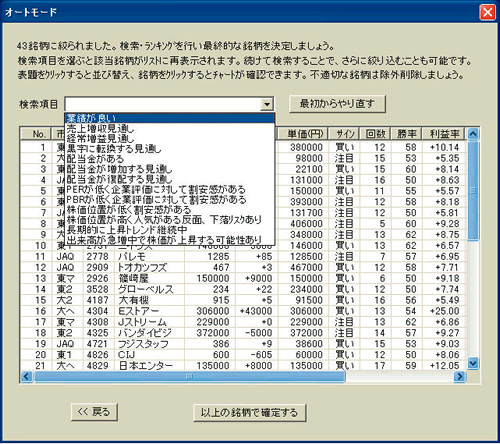Image resolution: width=500 pixels, height=444 pixels.
Task: Select stock row 篠崎屋
Action: point(243,278)
